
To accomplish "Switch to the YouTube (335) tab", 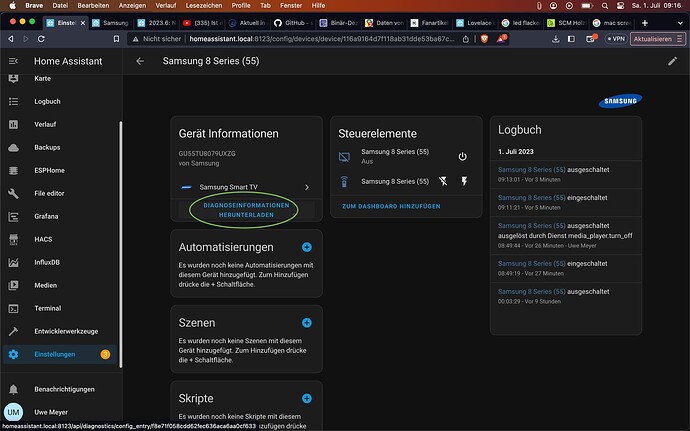I will click(x=202, y=23).
